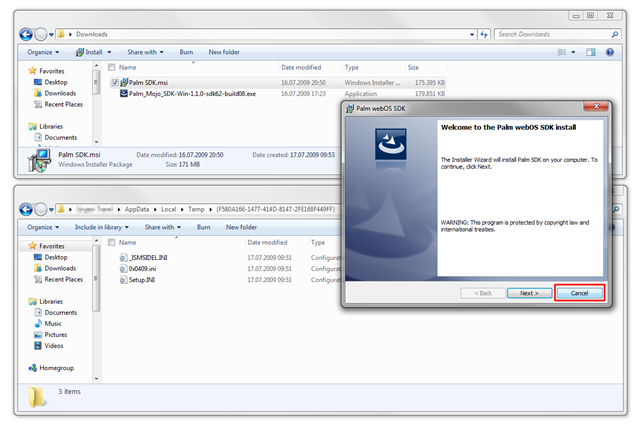
Task: Open Share with menu in Temp folder window
Action: coord(162,227)
